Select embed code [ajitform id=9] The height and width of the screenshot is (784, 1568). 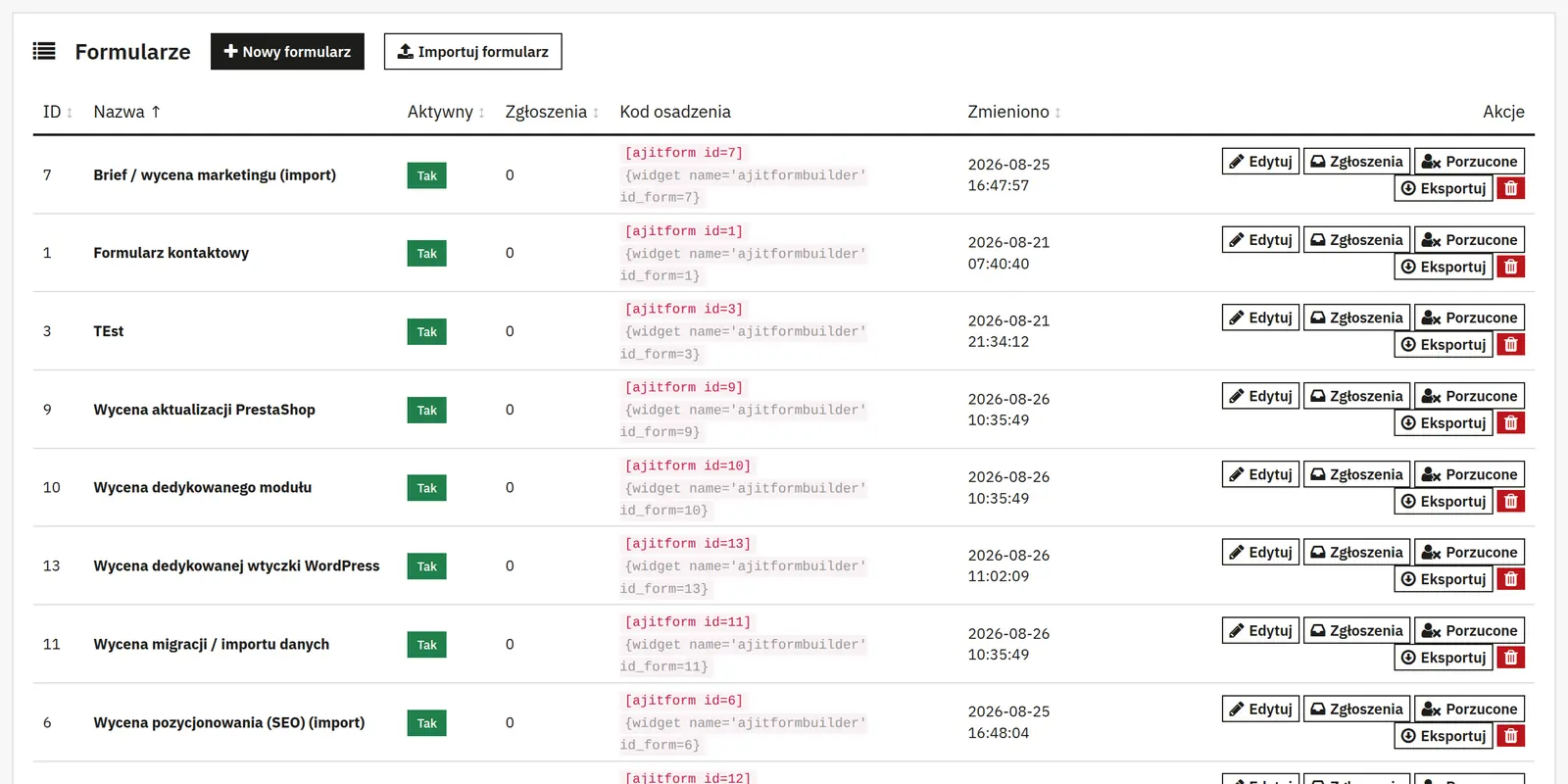pos(684,388)
